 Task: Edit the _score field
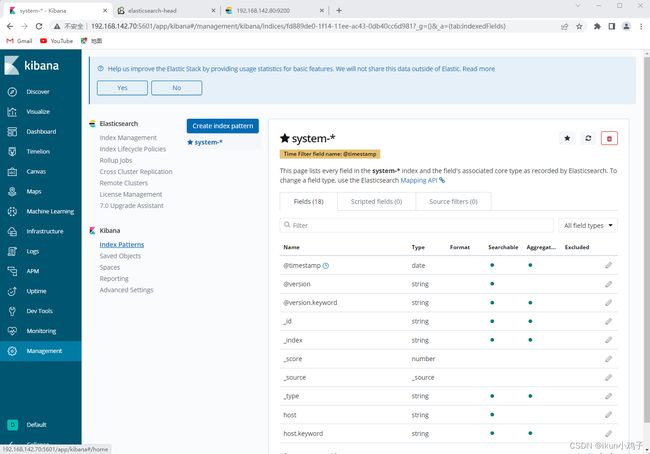pyautogui.click(x=608, y=359)
